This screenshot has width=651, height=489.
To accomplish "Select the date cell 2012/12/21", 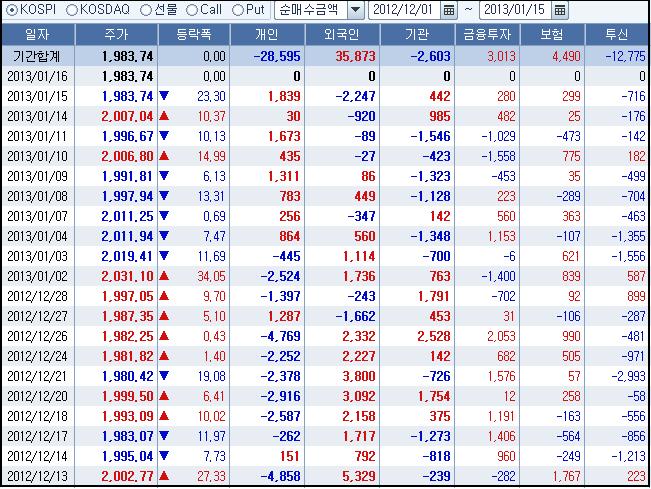I will (37, 376).
